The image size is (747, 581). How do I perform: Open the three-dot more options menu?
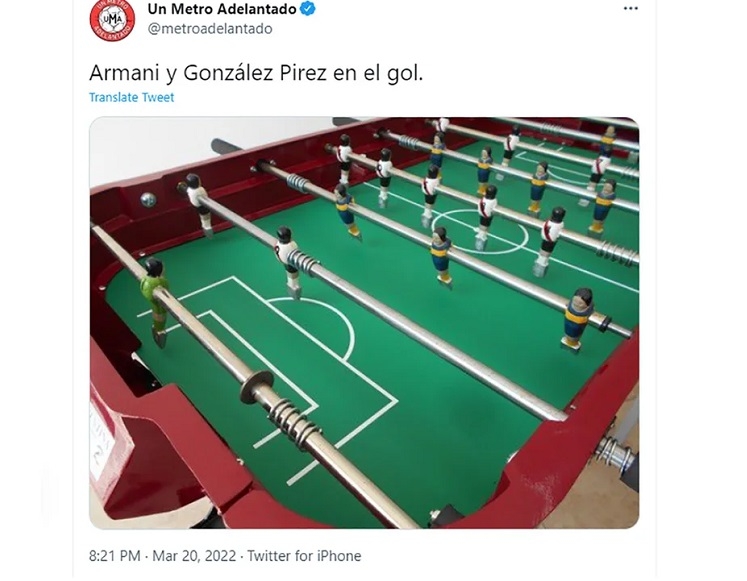coord(630,9)
